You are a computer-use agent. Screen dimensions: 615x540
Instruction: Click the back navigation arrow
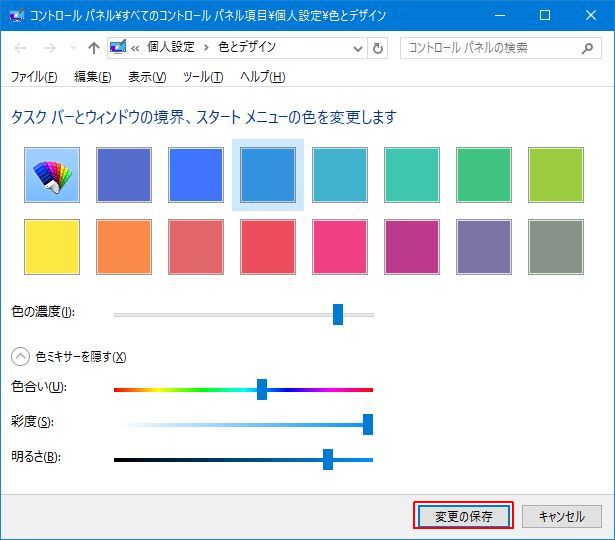[x=21, y=48]
